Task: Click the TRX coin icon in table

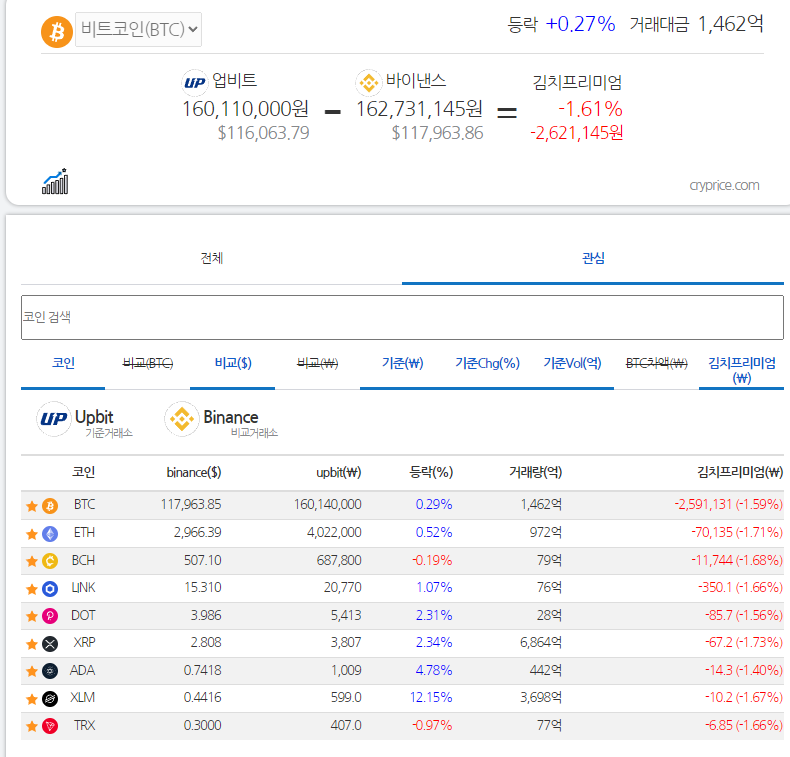Action: tap(50, 726)
